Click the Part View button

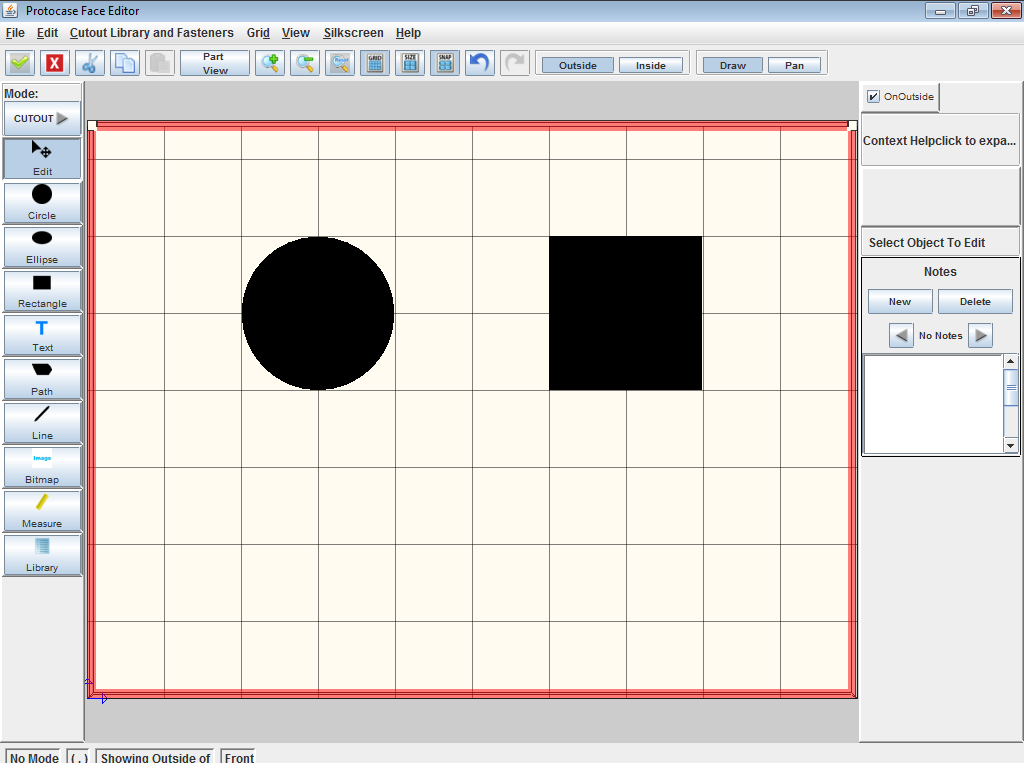pos(215,63)
